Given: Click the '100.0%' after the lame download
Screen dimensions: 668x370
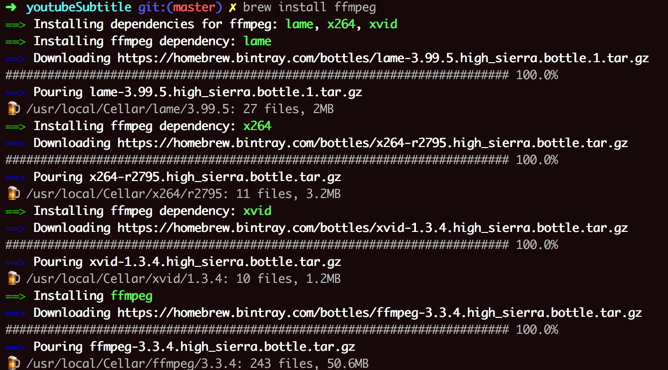Looking at the screenshot, I should [x=537, y=75].
